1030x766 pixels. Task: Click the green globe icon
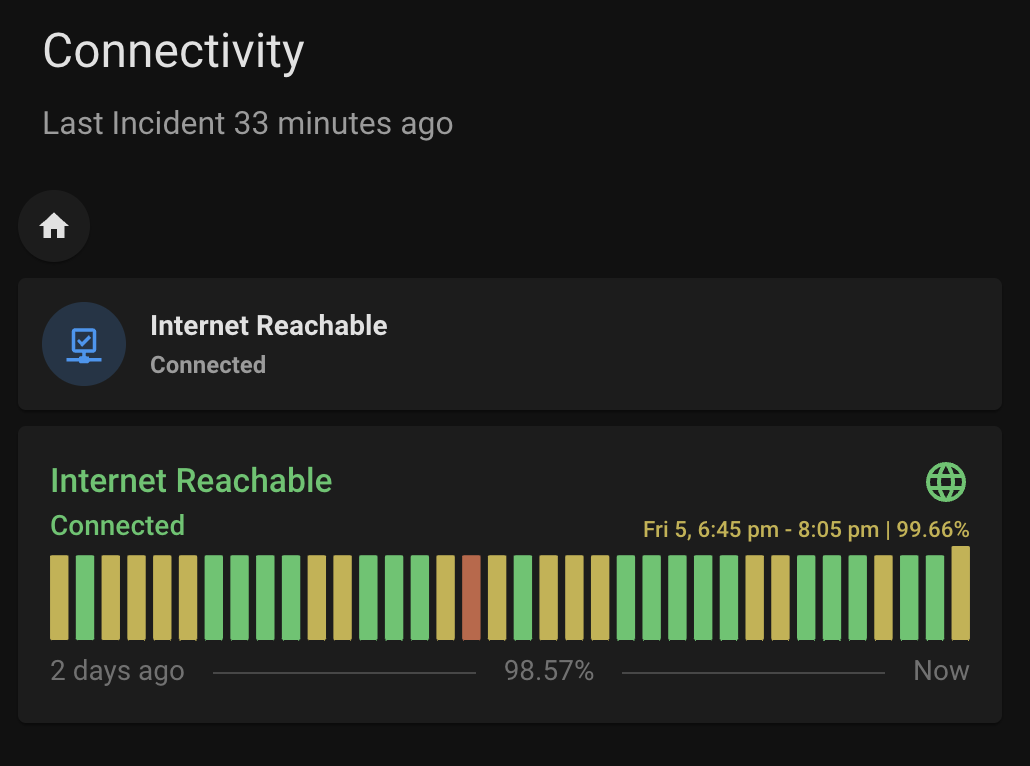(x=946, y=482)
